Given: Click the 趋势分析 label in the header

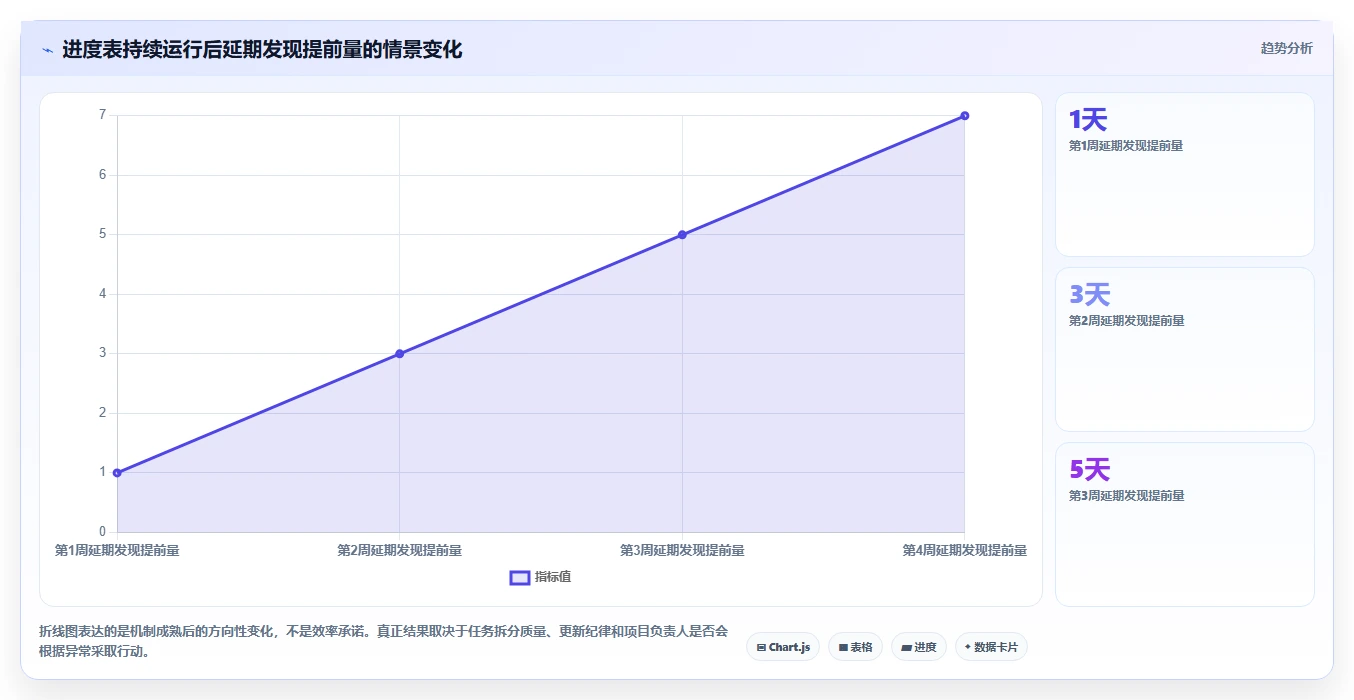Looking at the screenshot, I should 1286,48.
